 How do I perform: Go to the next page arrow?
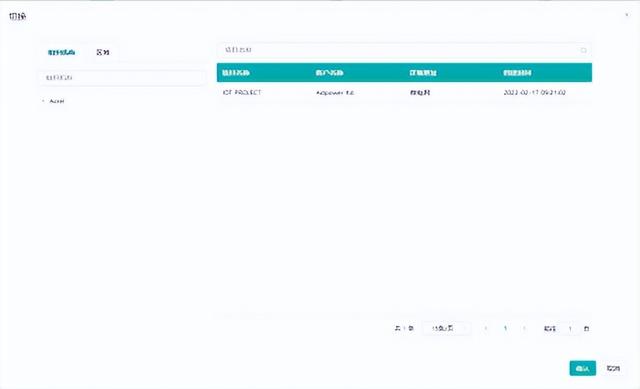pos(524,328)
